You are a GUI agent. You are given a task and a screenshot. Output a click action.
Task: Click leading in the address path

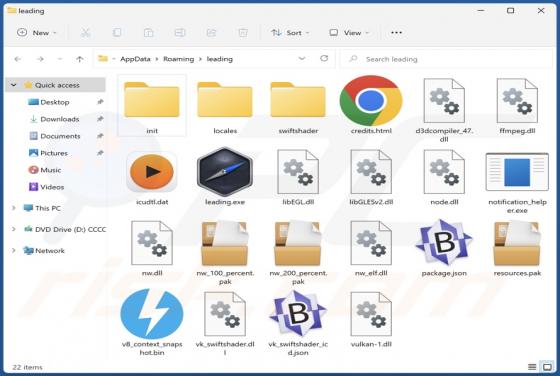(x=220, y=59)
